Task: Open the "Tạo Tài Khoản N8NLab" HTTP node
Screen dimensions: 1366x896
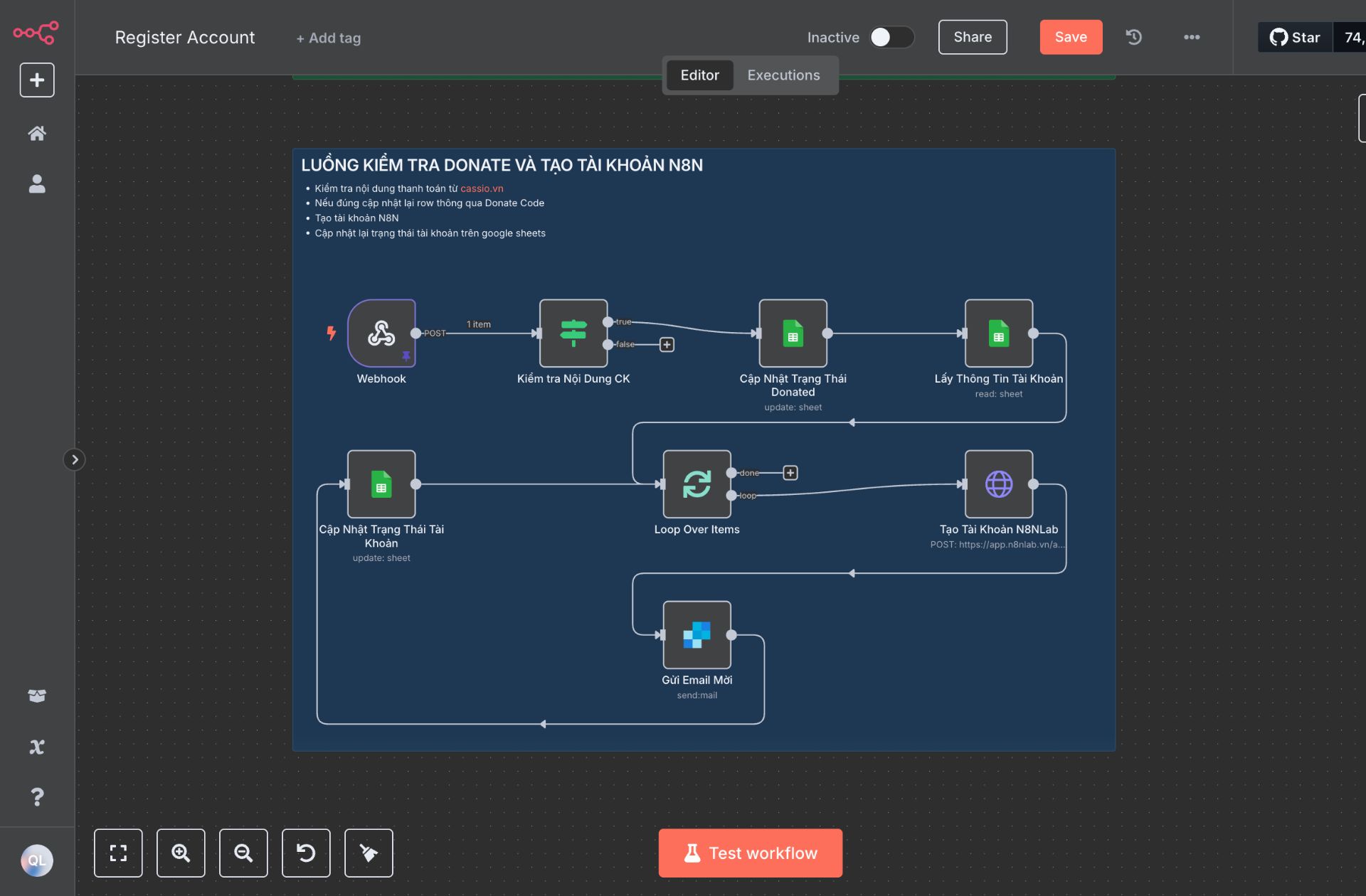Action: pos(999,484)
